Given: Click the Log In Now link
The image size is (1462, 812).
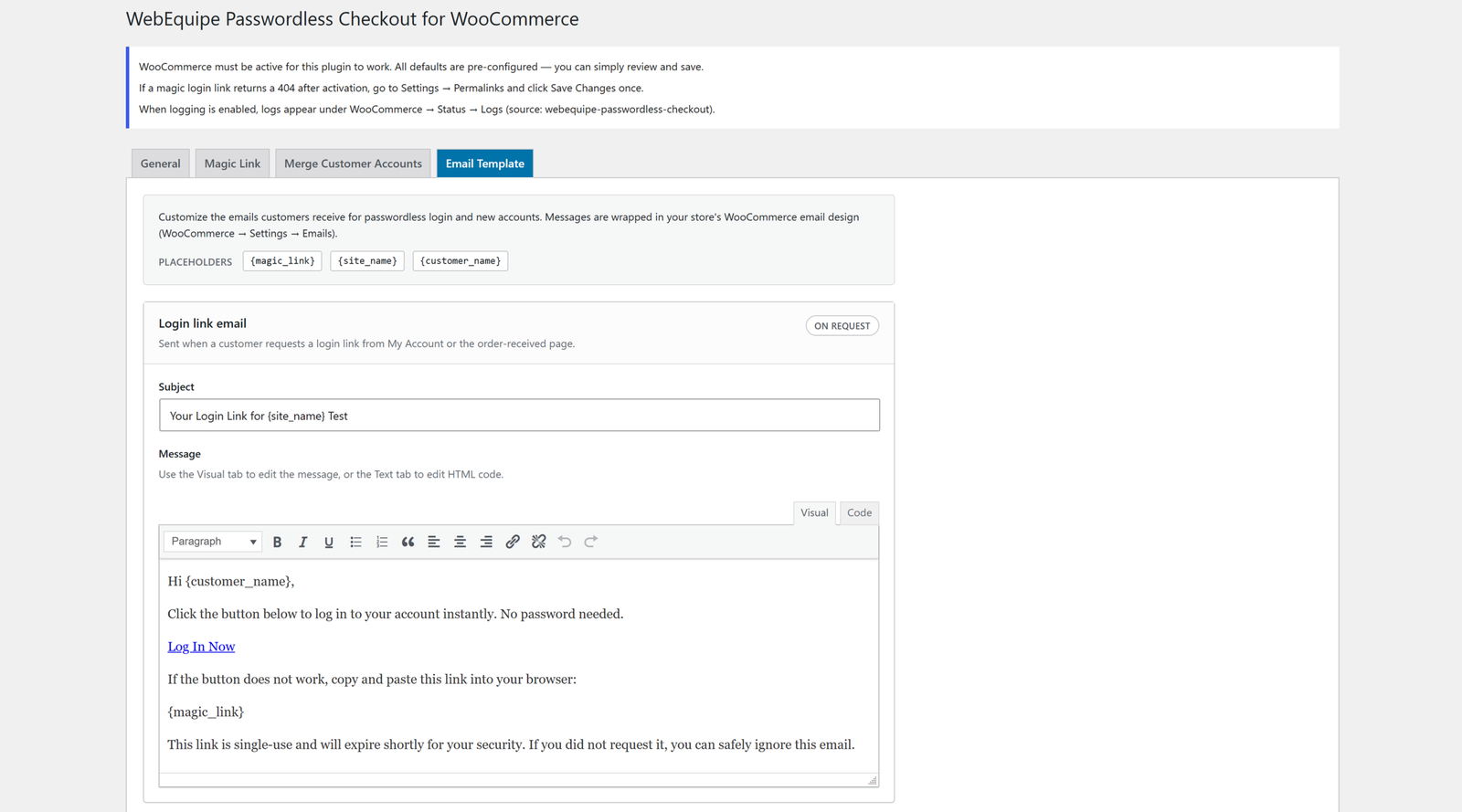Looking at the screenshot, I should coord(201,647).
